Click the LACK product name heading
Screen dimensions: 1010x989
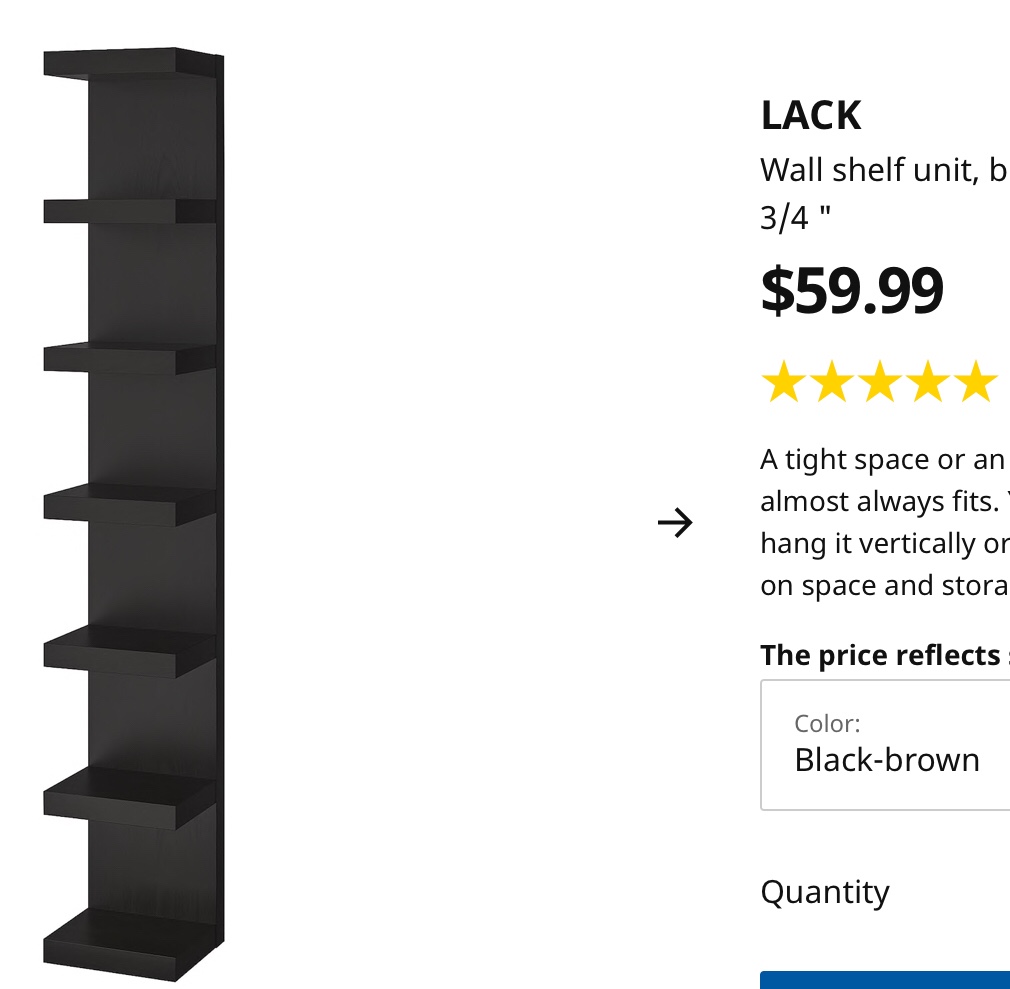tap(811, 116)
